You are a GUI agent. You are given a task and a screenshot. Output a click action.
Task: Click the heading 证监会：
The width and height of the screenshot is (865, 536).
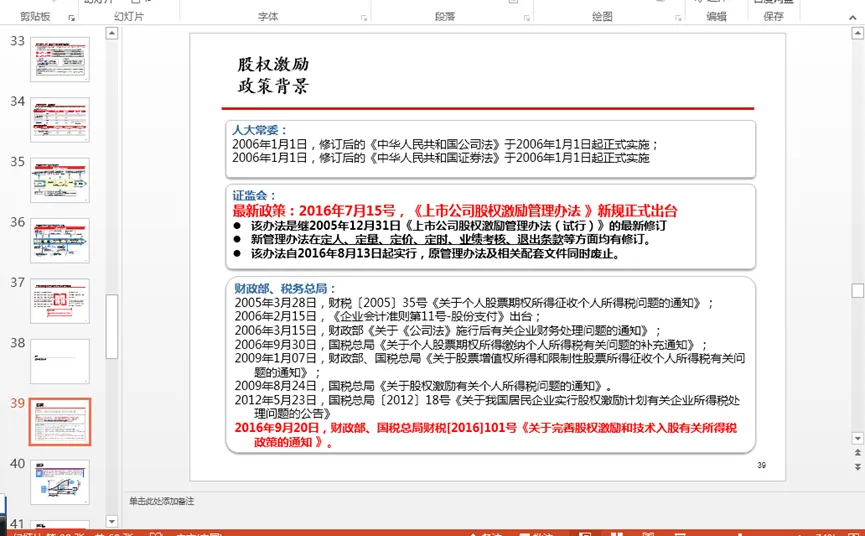point(254,195)
